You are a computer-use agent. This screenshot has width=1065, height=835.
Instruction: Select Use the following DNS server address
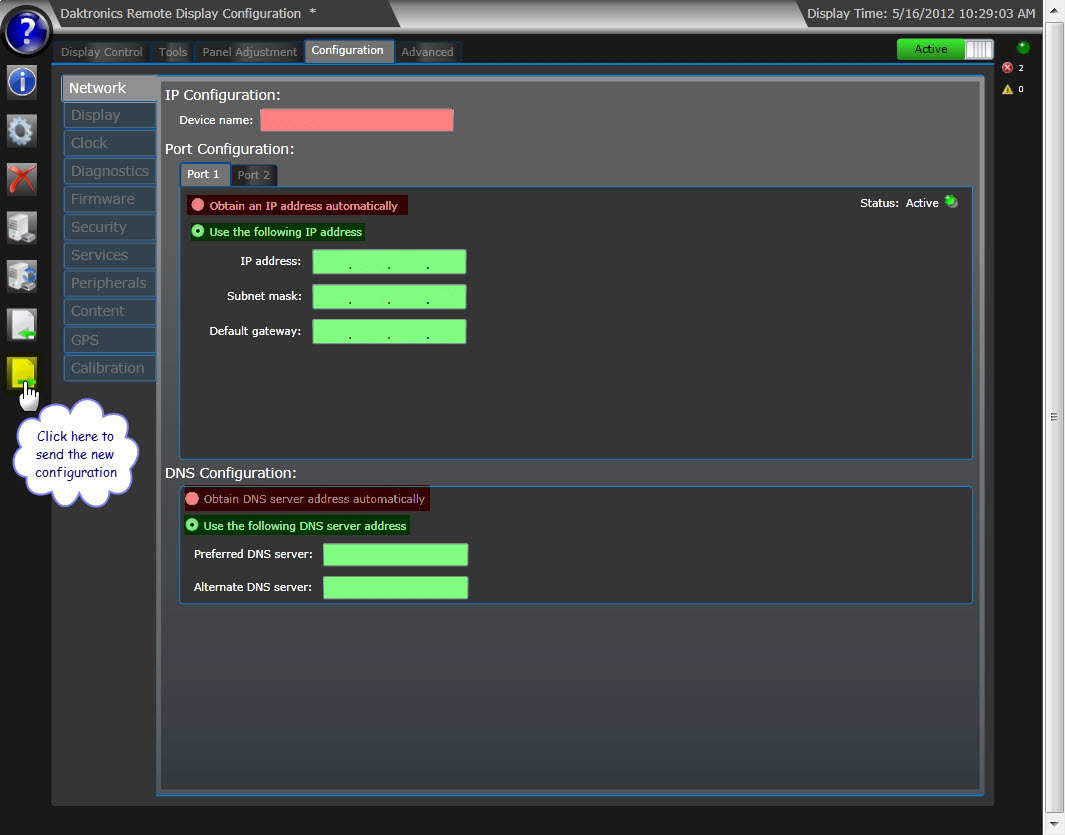click(192, 525)
